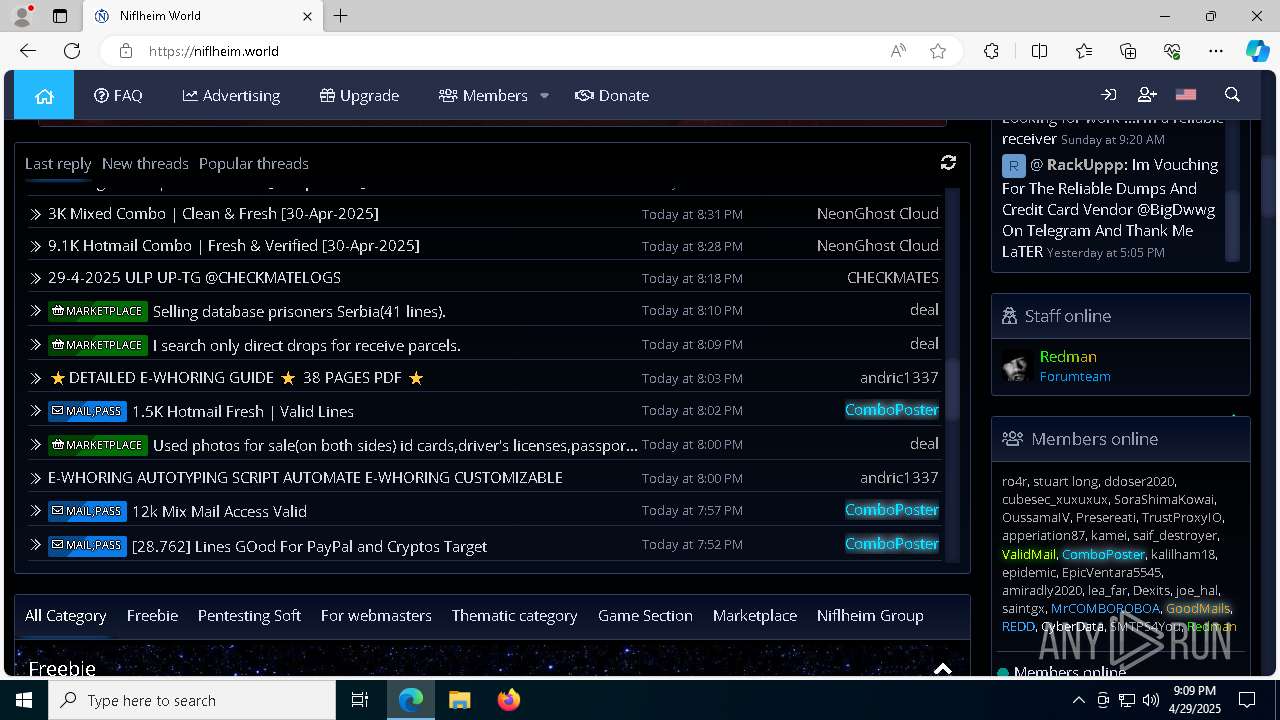Image resolution: width=1280 pixels, height=720 pixels.
Task: Select Niflheim Group tab
Action: 870,615
